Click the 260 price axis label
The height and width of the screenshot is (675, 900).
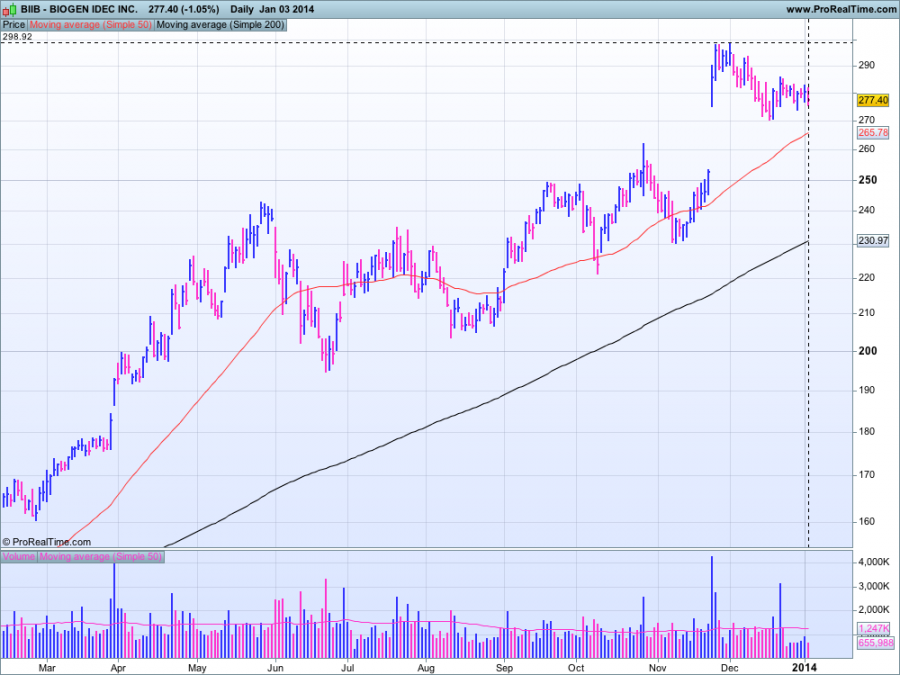coord(867,149)
